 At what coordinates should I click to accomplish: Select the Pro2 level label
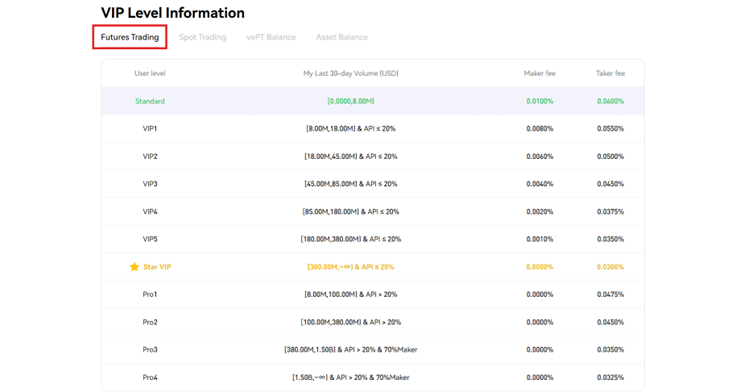150,322
